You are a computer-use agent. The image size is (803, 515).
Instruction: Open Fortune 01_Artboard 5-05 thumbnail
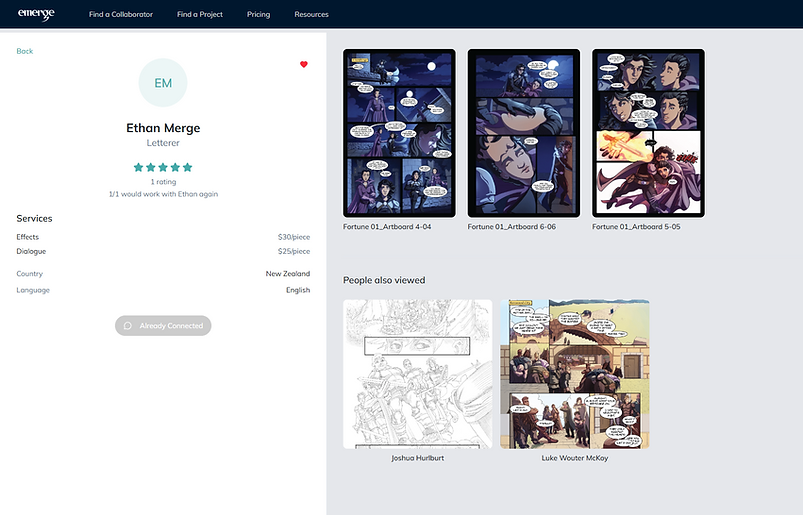coord(648,133)
